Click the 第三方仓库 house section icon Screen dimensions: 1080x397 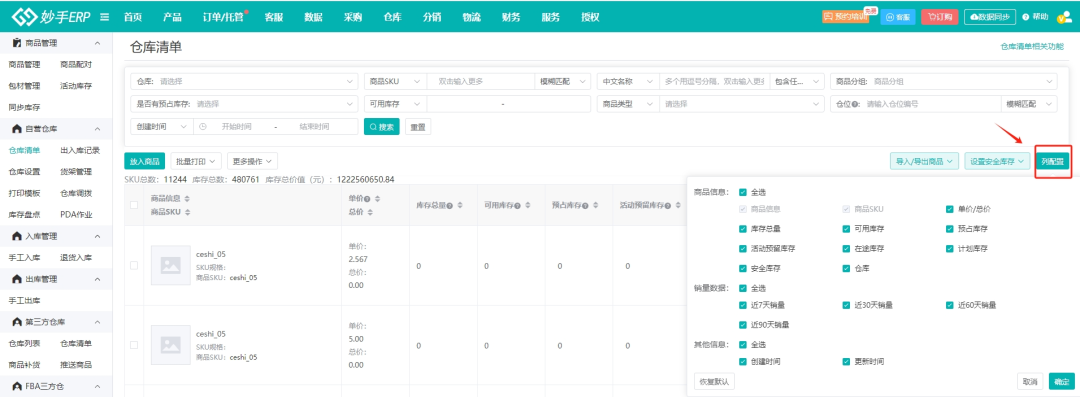click(x=17, y=322)
